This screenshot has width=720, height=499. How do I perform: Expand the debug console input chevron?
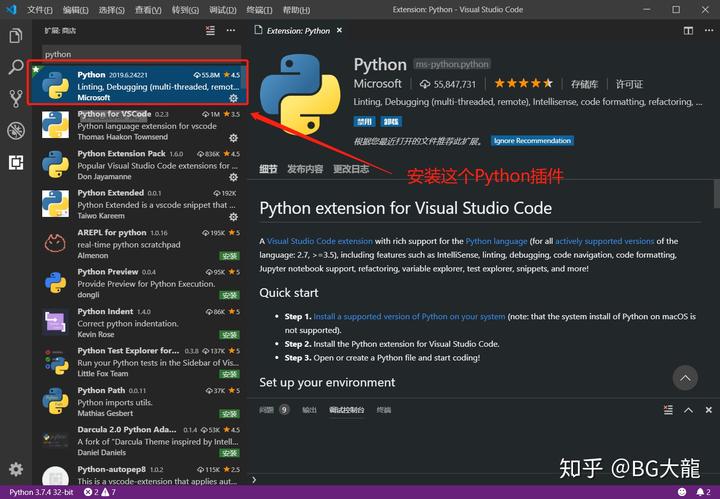point(254,480)
